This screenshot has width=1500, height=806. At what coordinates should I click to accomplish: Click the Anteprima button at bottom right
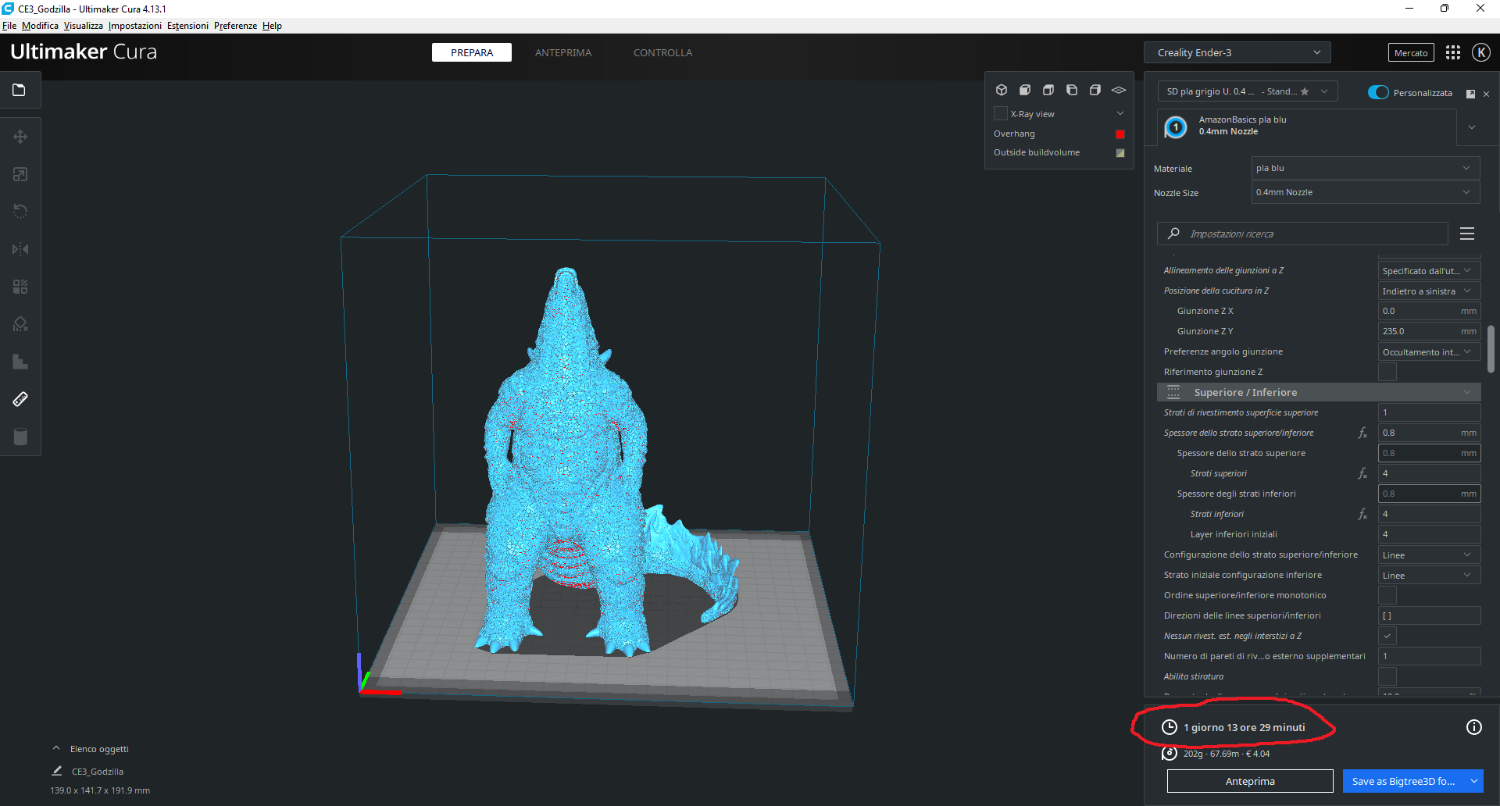pyautogui.click(x=1250, y=781)
